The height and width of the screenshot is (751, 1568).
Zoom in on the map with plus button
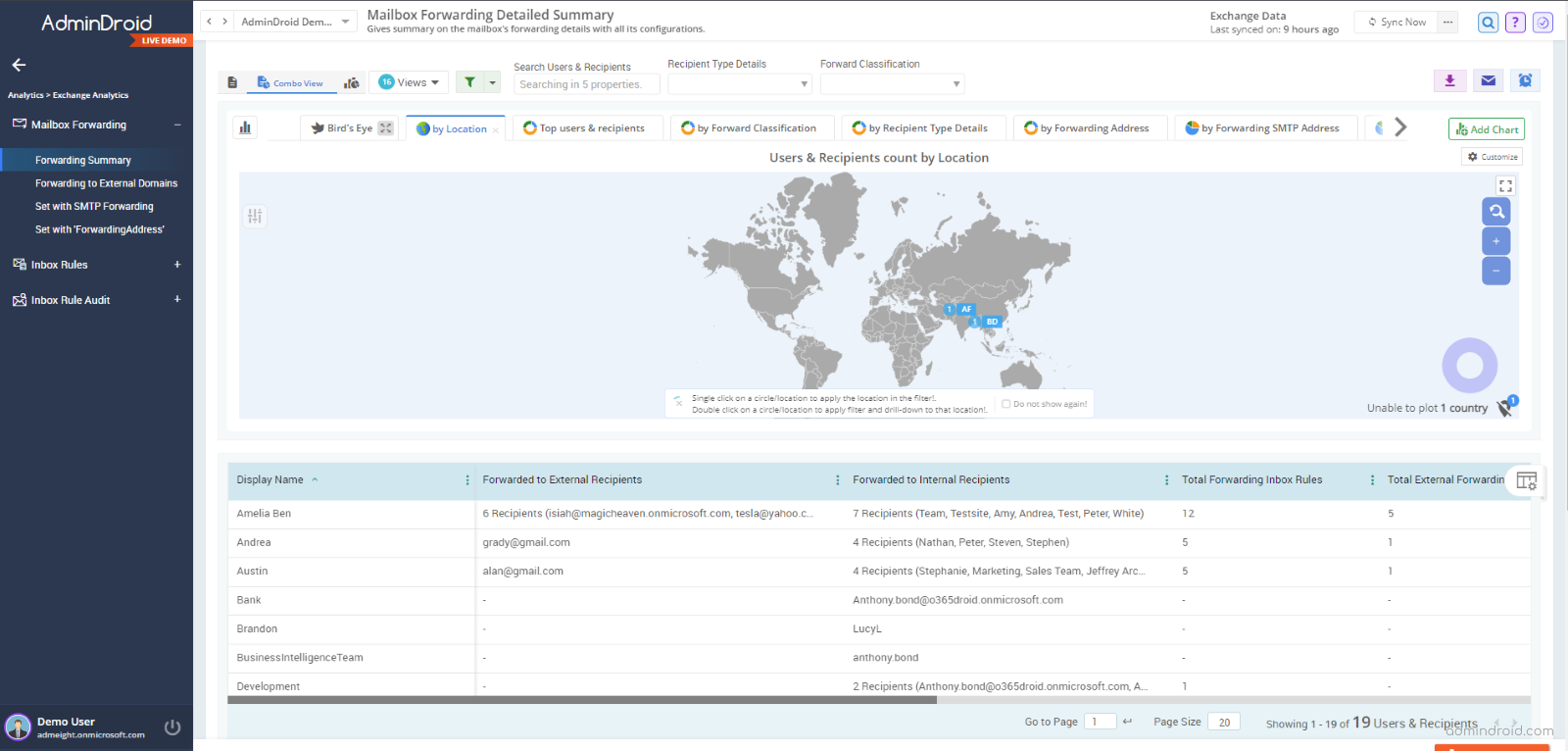tap(1495, 241)
